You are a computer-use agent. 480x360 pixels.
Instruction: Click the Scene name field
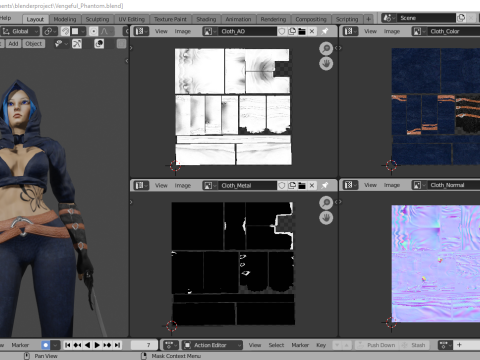click(x=426, y=18)
